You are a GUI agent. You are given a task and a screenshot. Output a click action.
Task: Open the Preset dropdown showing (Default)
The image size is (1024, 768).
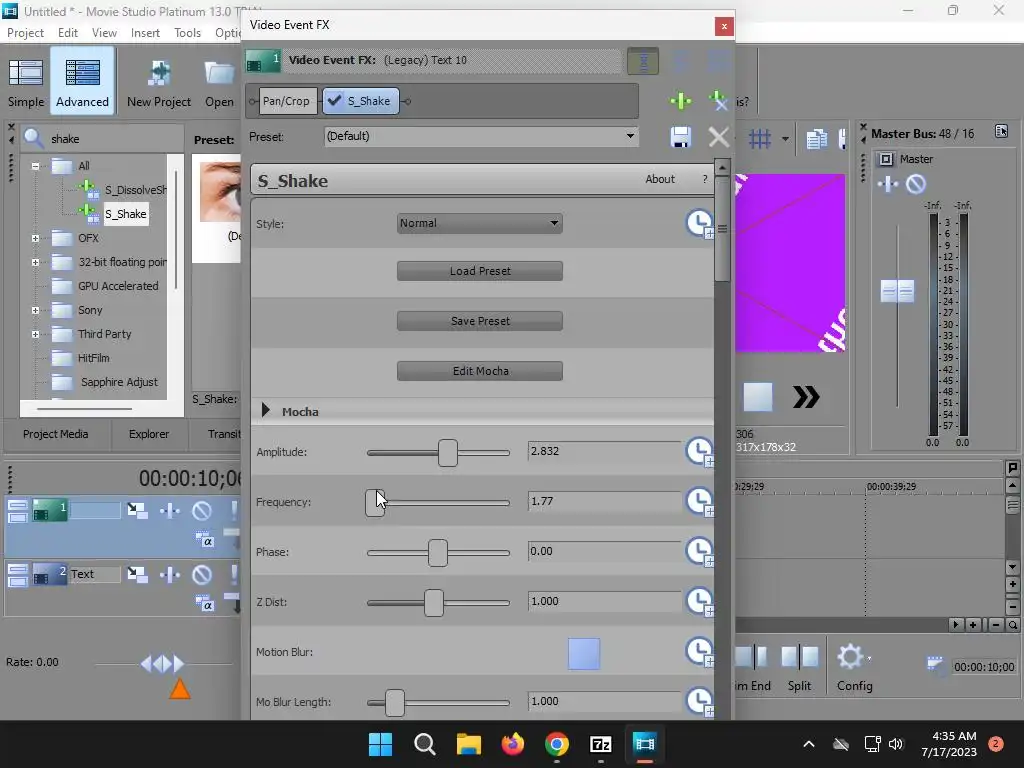tap(481, 136)
